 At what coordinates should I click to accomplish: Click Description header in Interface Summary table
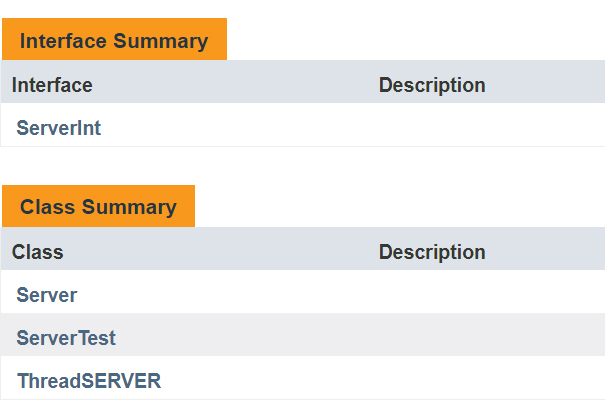pyautogui.click(x=432, y=85)
